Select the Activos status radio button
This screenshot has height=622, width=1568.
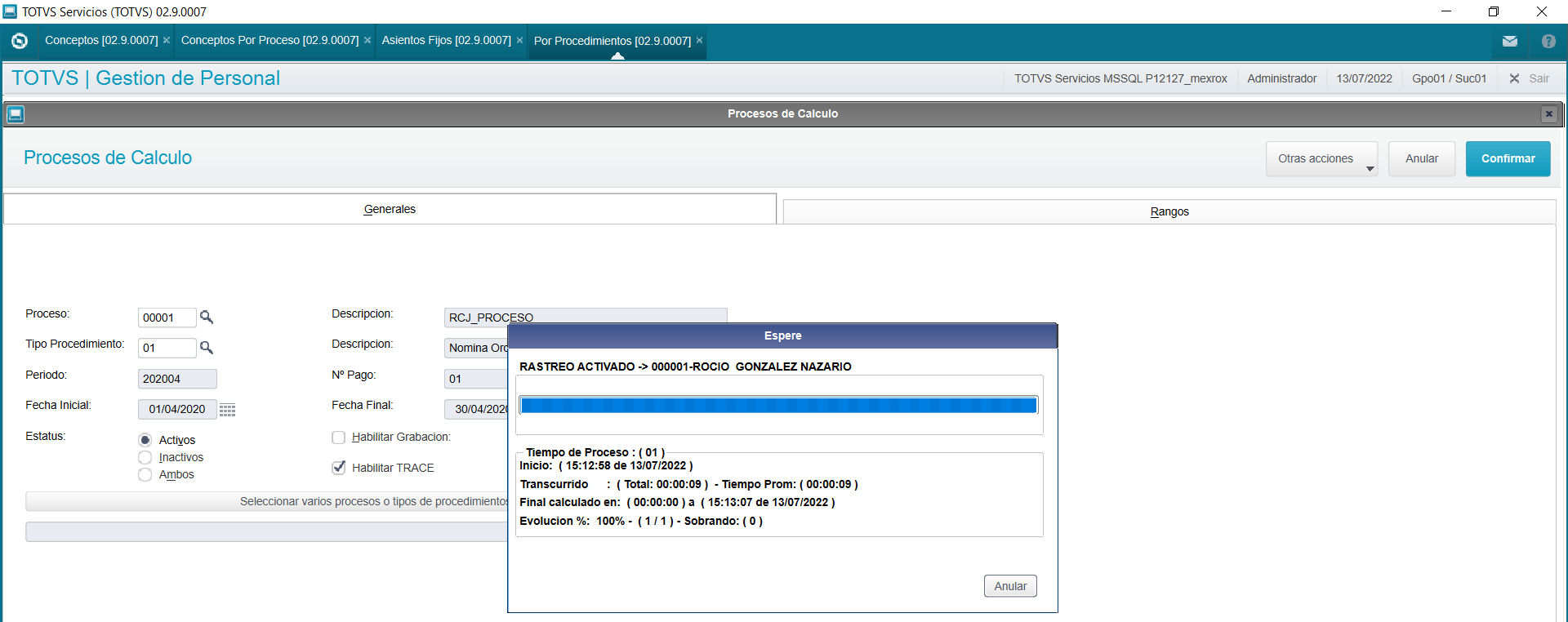click(x=145, y=440)
